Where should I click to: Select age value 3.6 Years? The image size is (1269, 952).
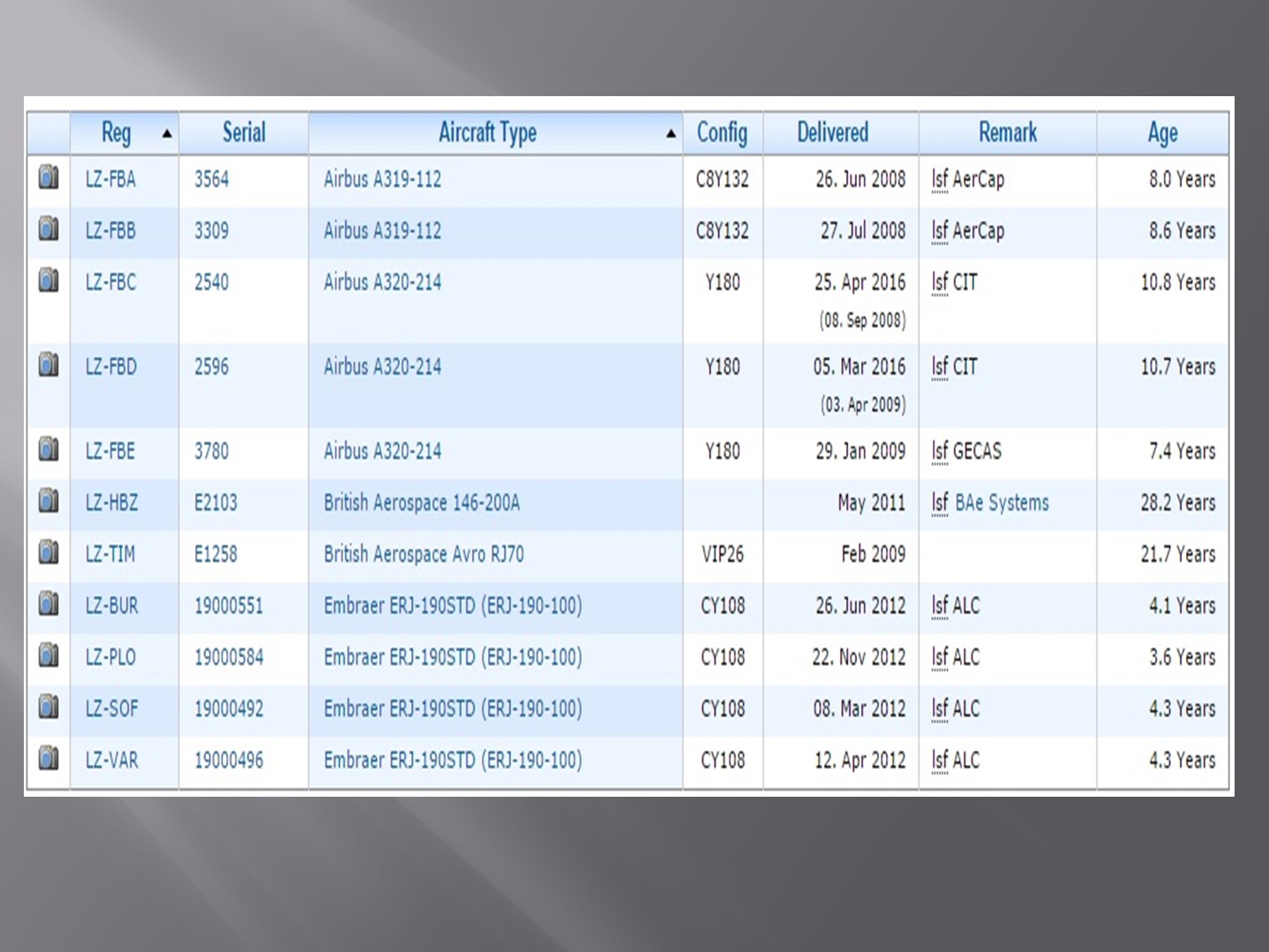1183,657
